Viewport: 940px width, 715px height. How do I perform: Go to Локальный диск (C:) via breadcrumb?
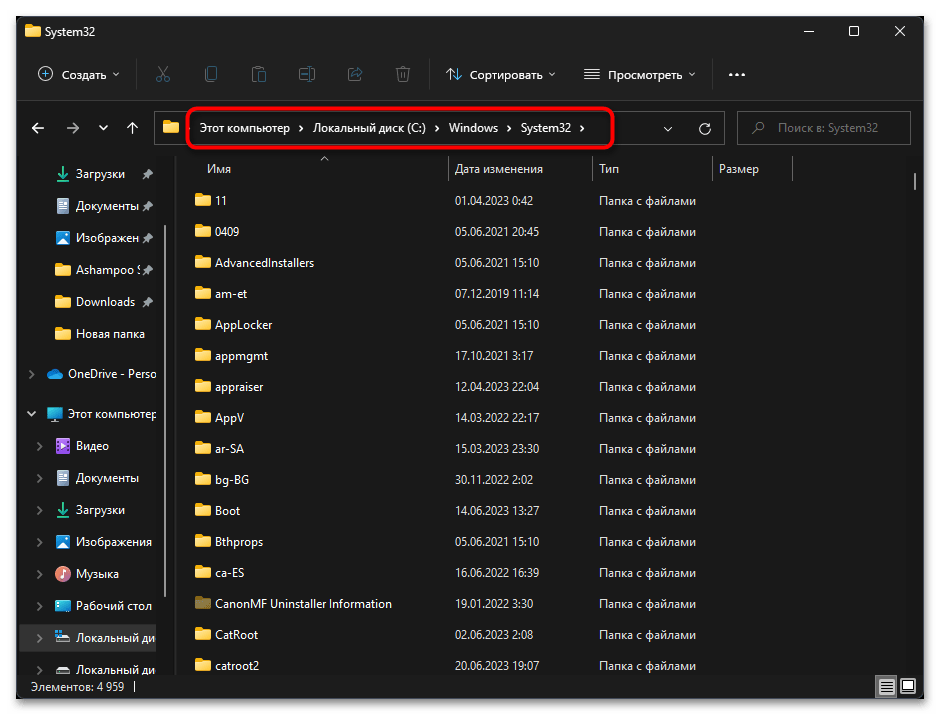pyautogui.click(x=373, y=128)
